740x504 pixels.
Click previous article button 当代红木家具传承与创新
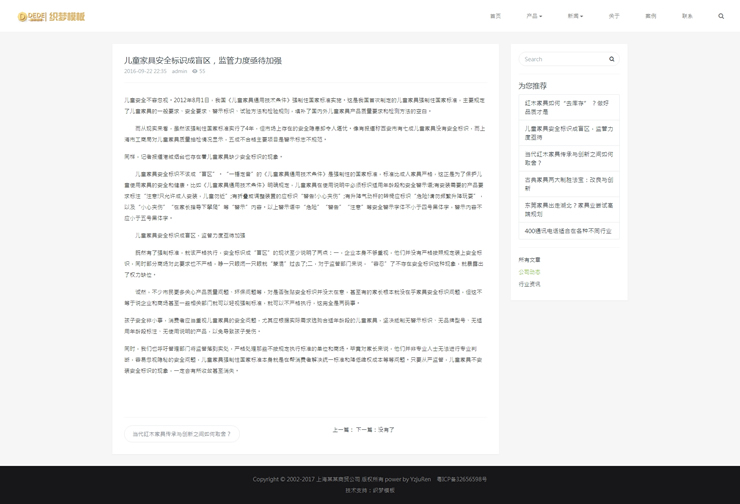coord(182,434)
